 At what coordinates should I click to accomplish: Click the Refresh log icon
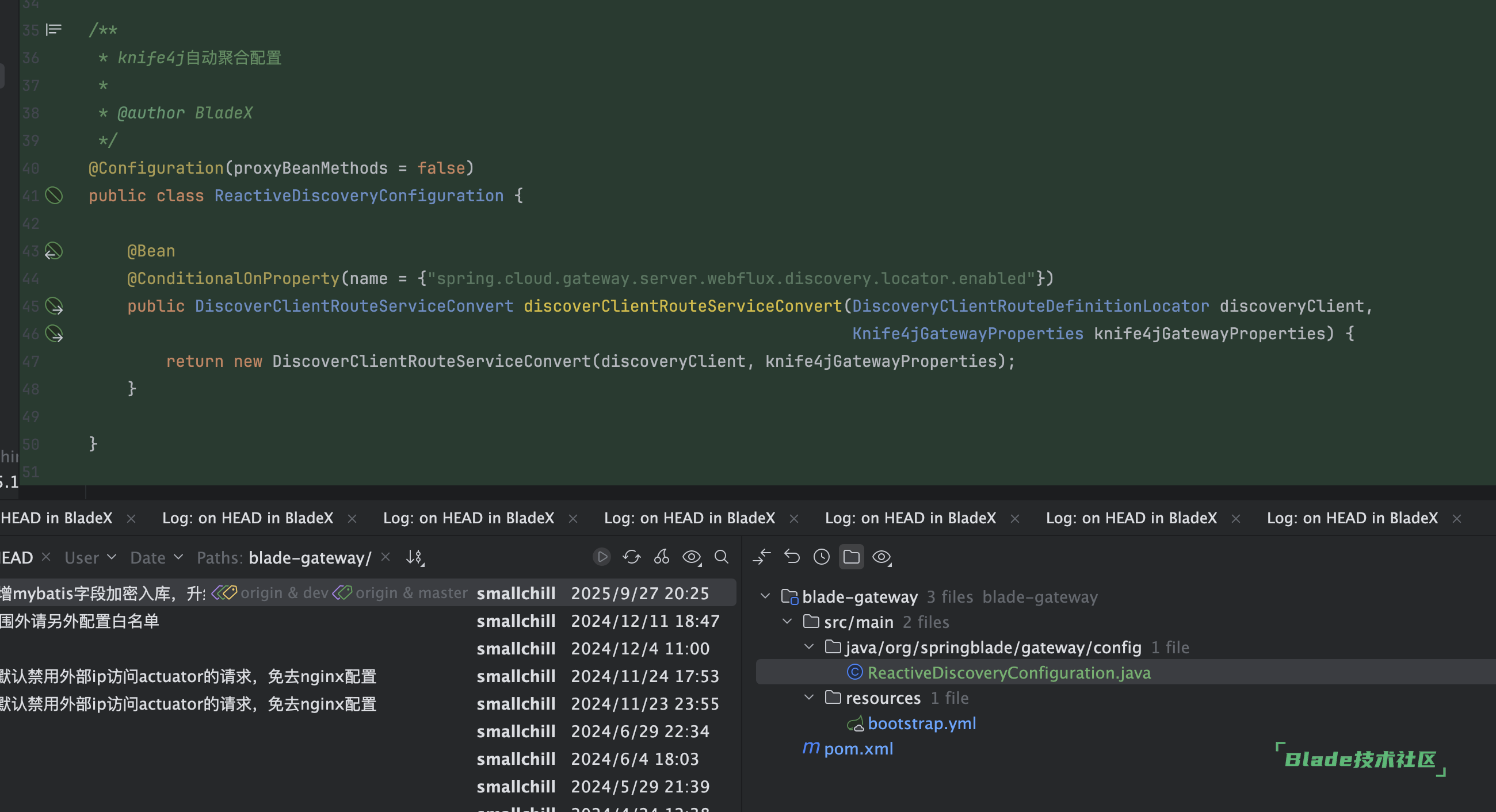point(631,557)
